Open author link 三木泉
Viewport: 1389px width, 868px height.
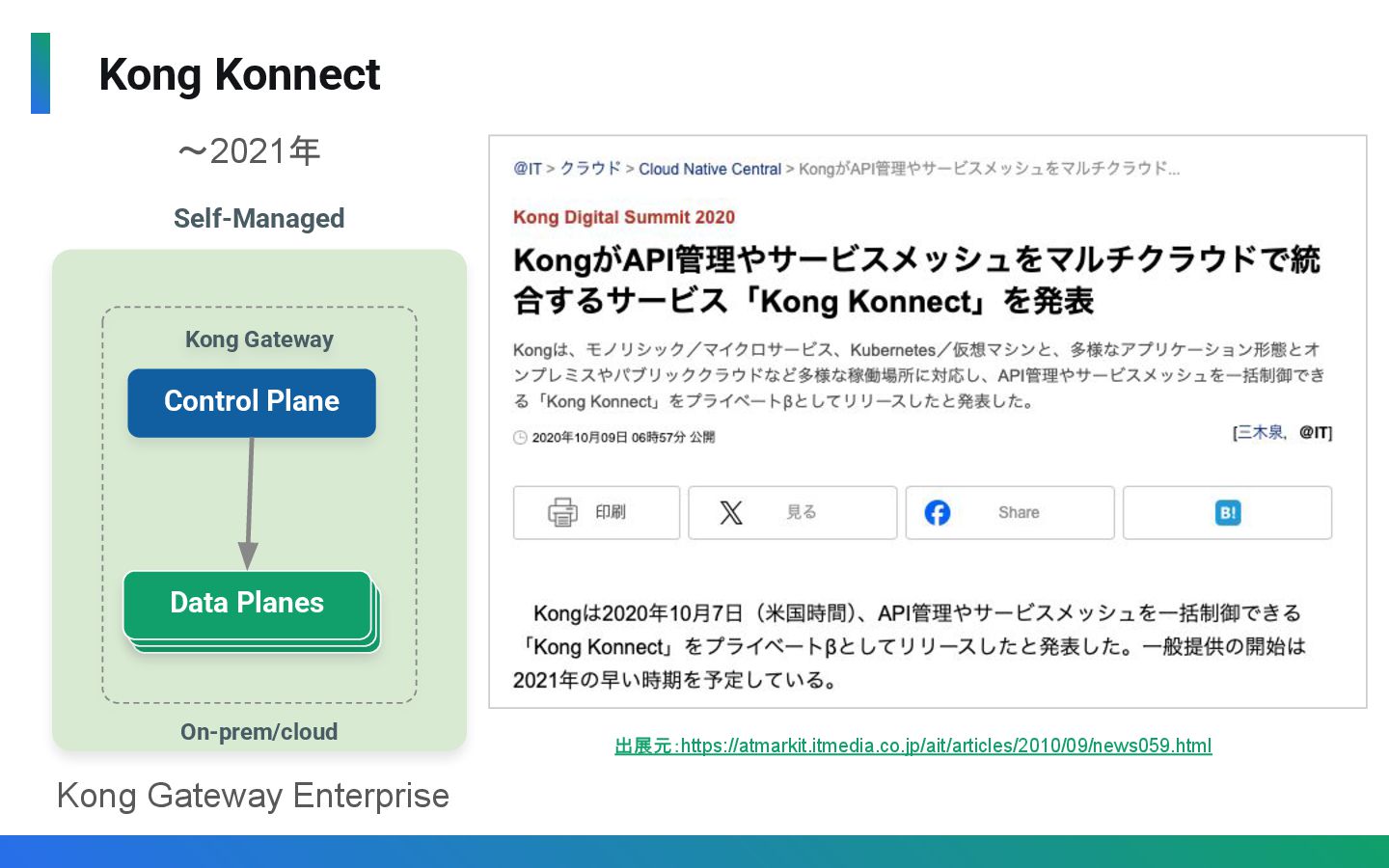click(1260, 432)
